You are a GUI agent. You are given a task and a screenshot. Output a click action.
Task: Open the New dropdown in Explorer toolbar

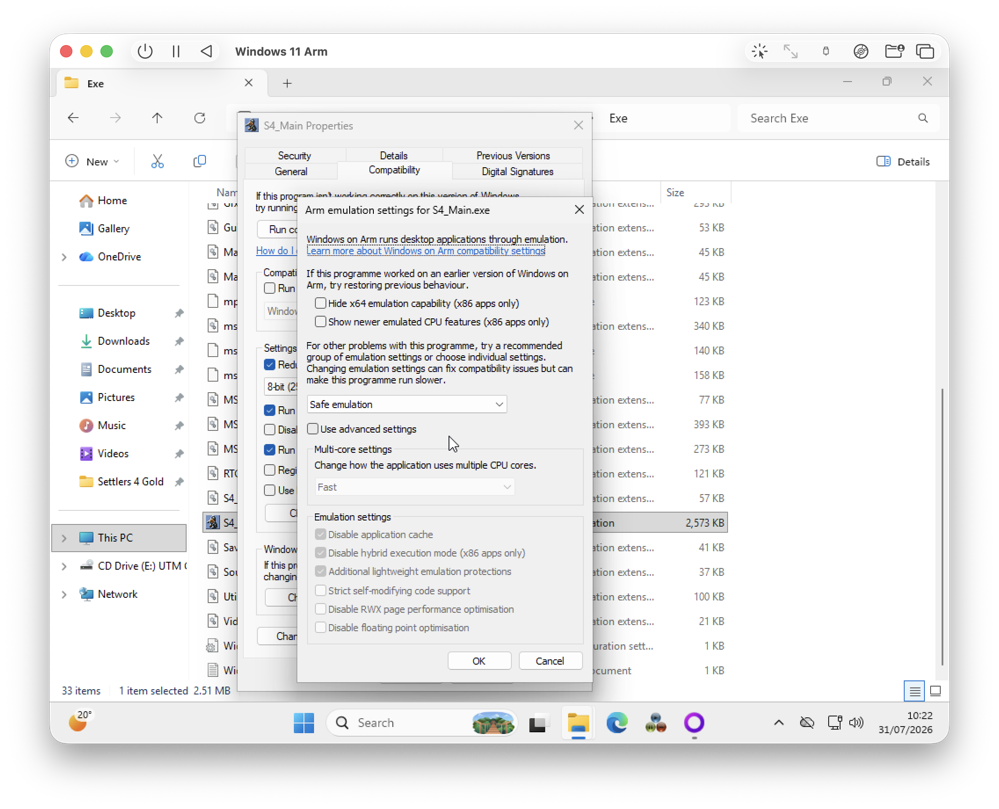[x=92, y=162]
